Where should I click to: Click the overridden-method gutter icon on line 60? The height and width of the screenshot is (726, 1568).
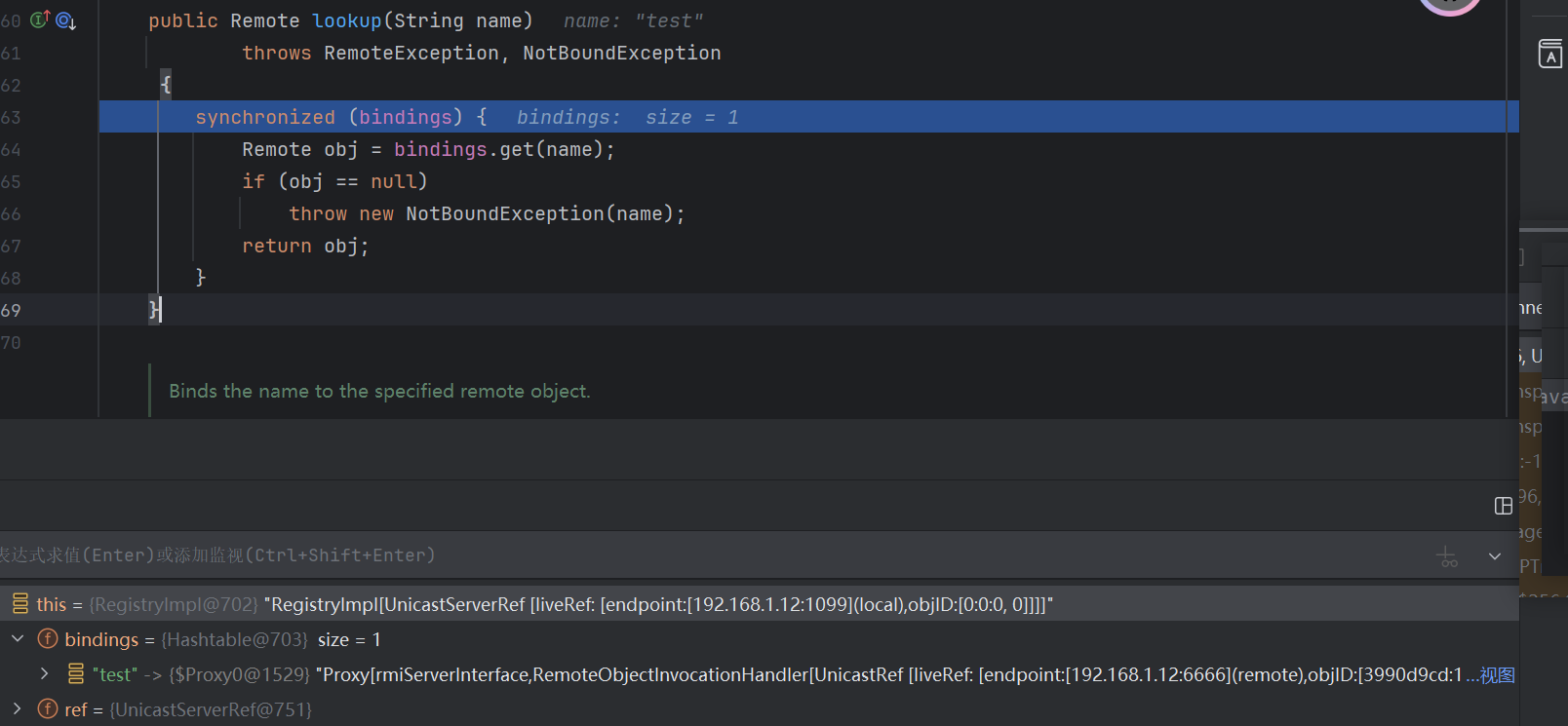pyautogui.click(x=65, y=20)
